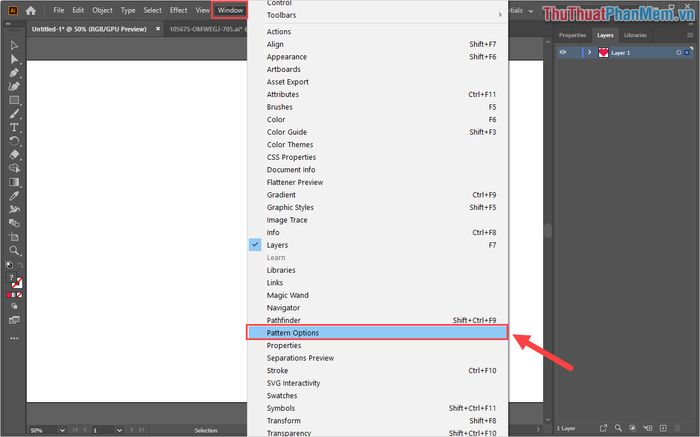The image size is (700, 437).
Task: Choose Pattern Options from Window menu
Action: pyautogui.click(x=292, y=333)
